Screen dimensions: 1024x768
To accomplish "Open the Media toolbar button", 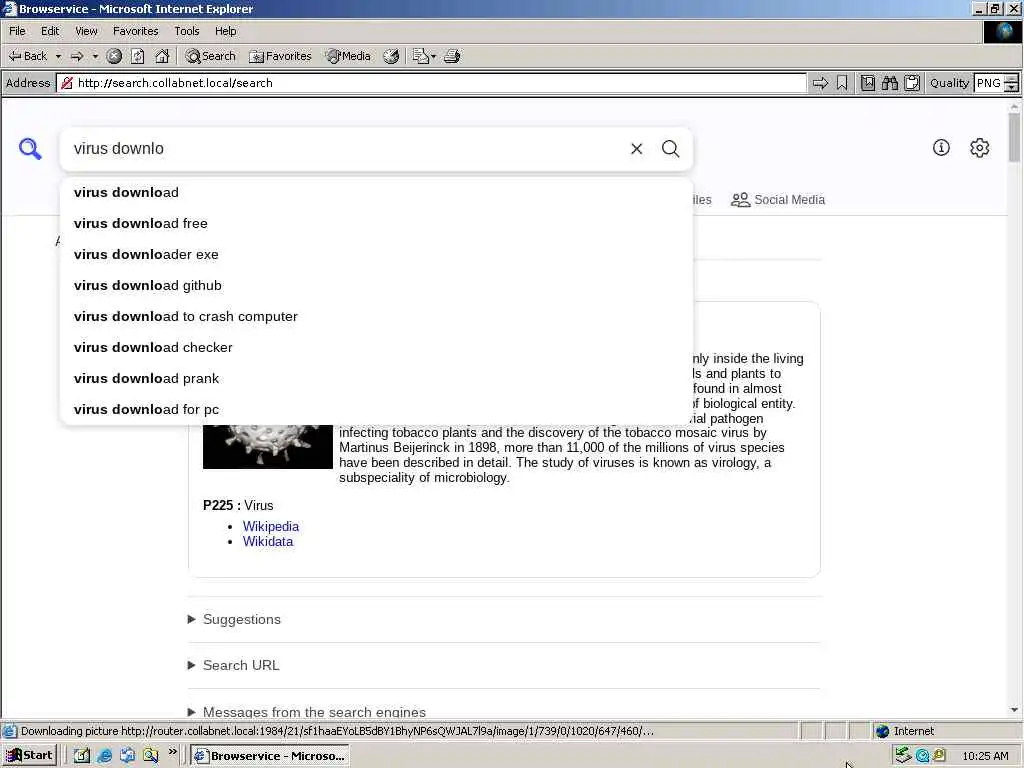I will tap(349, 56).
